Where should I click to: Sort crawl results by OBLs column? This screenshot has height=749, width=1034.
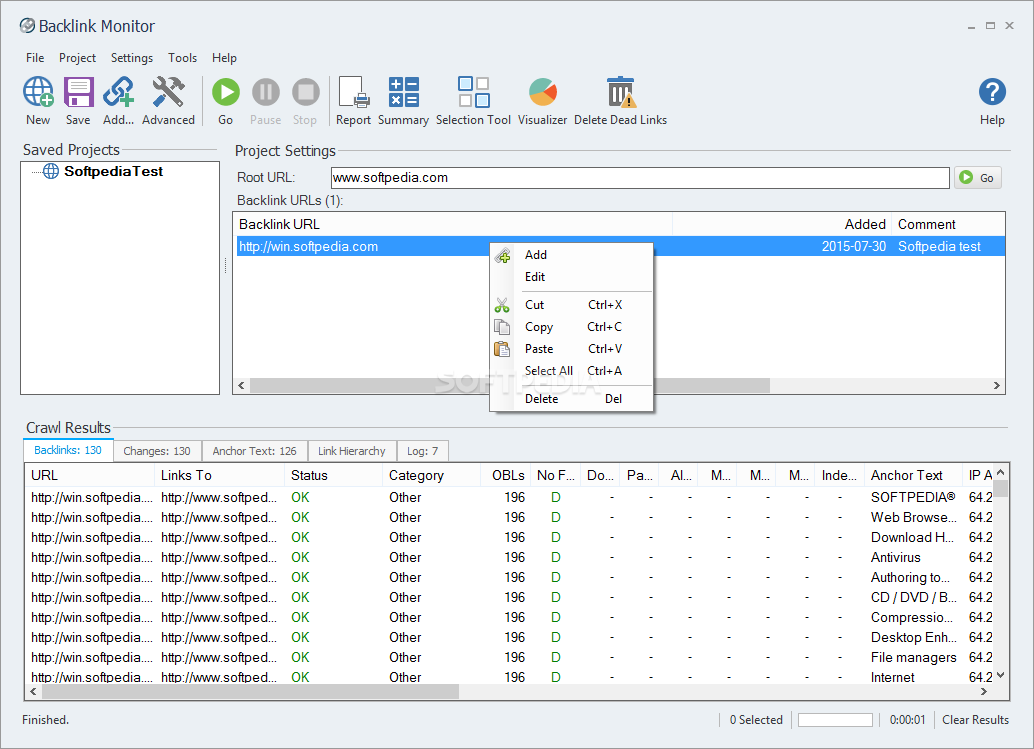click(505, 475)
